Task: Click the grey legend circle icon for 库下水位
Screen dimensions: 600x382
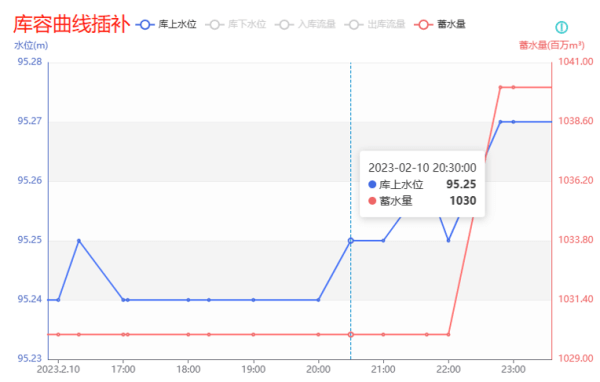Action: coord(215,25)
